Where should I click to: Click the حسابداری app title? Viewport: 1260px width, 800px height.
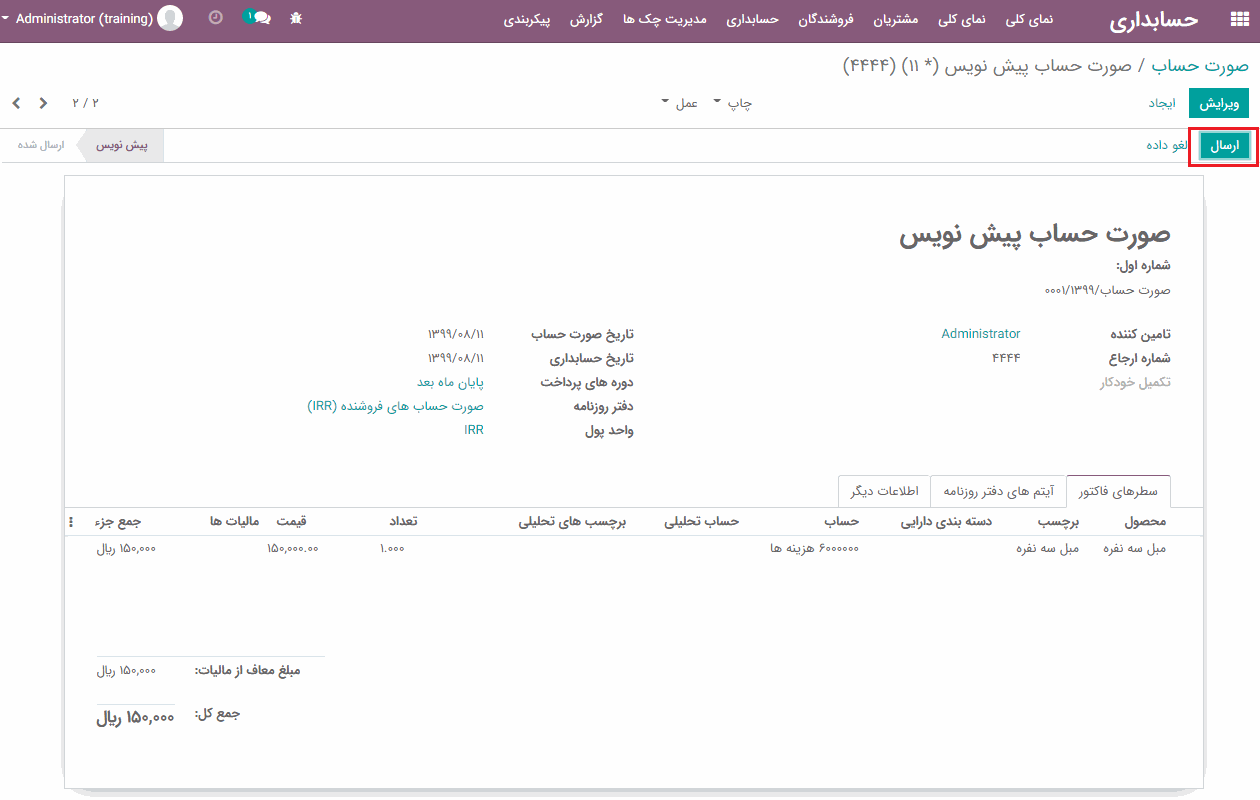click(x=1153, y=19)
